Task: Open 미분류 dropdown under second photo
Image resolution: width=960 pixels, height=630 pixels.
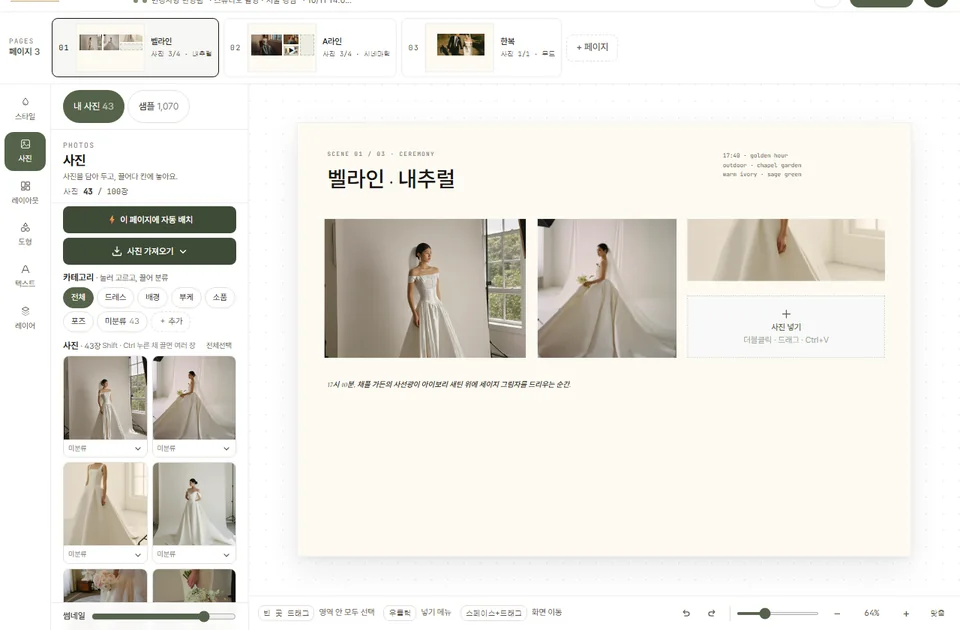Action: (x=194, y=448)
